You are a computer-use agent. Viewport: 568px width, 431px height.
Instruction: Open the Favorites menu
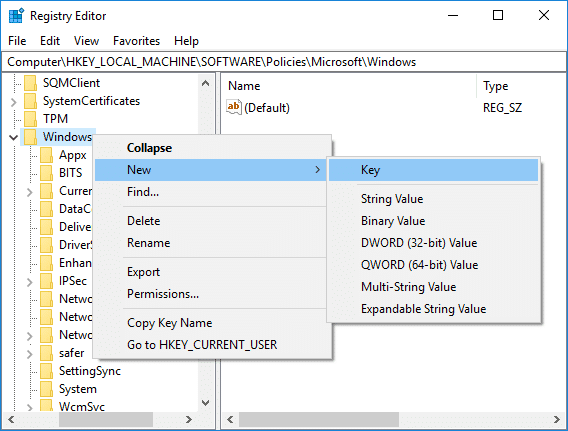pyautogui.click(x=137, y=41)
